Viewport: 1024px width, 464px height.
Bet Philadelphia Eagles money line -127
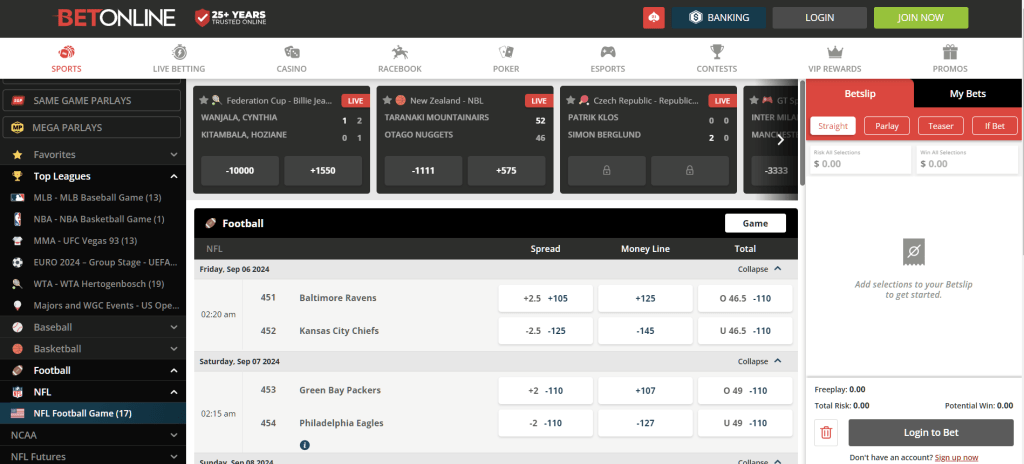pos(645,423)
